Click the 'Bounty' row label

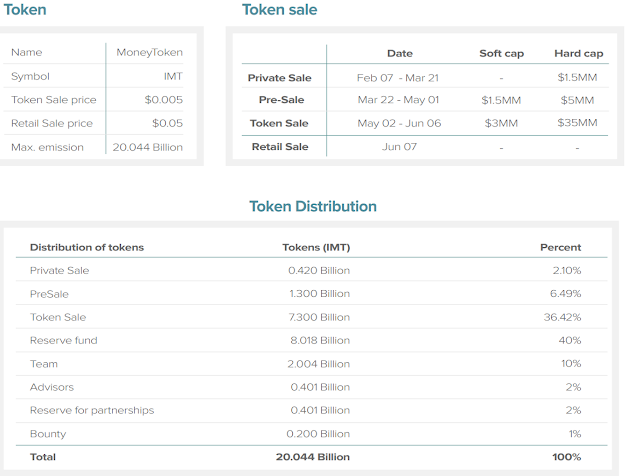pyautogui.click(x=48, y=434)
